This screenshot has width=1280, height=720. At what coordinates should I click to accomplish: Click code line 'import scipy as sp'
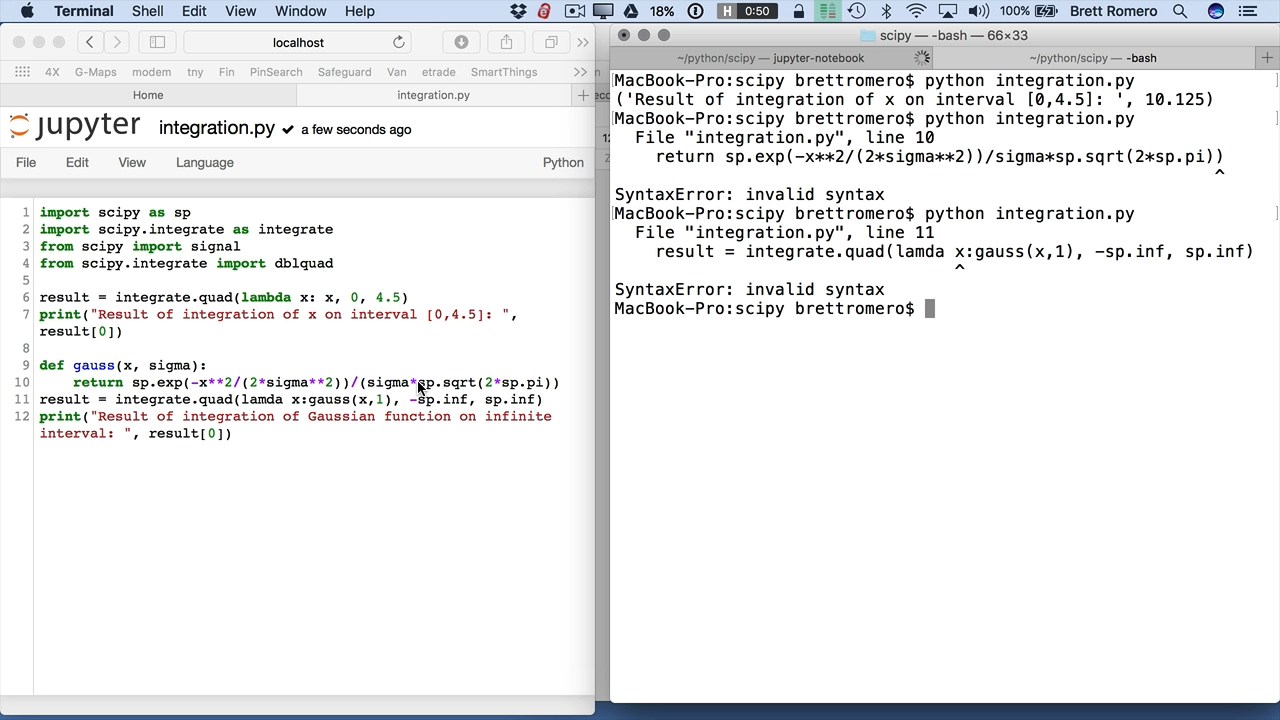point(115,212)
